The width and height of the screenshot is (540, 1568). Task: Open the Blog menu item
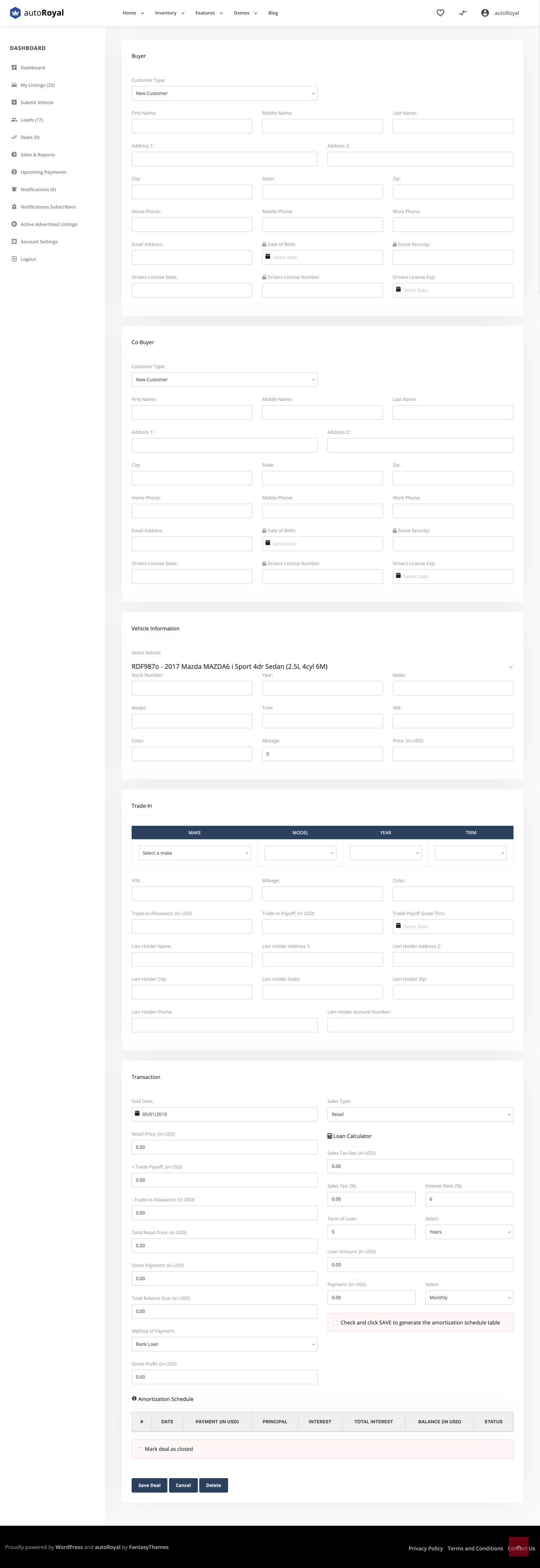point(273,13)
